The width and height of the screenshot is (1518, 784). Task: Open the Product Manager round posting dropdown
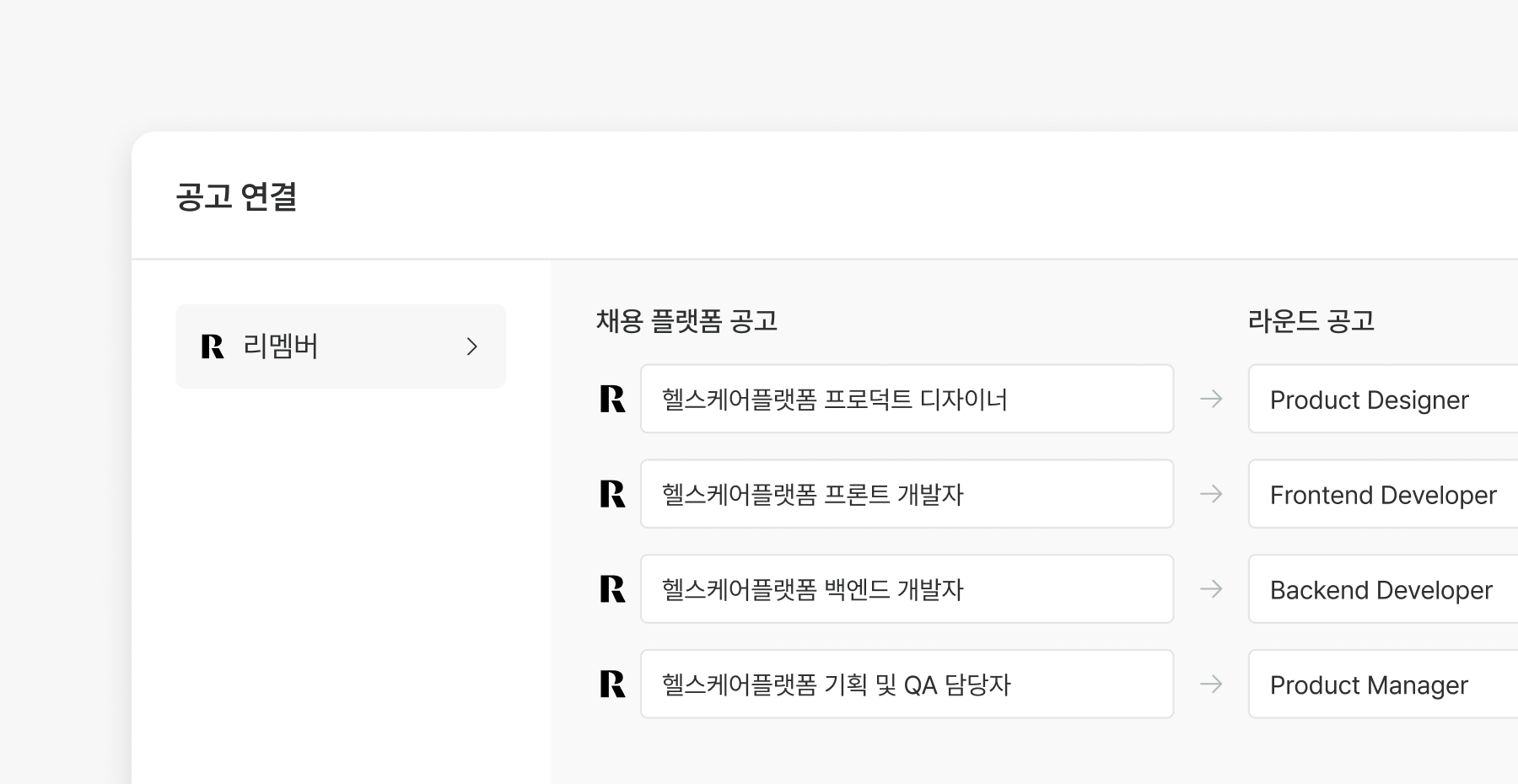click(1383, 685)
